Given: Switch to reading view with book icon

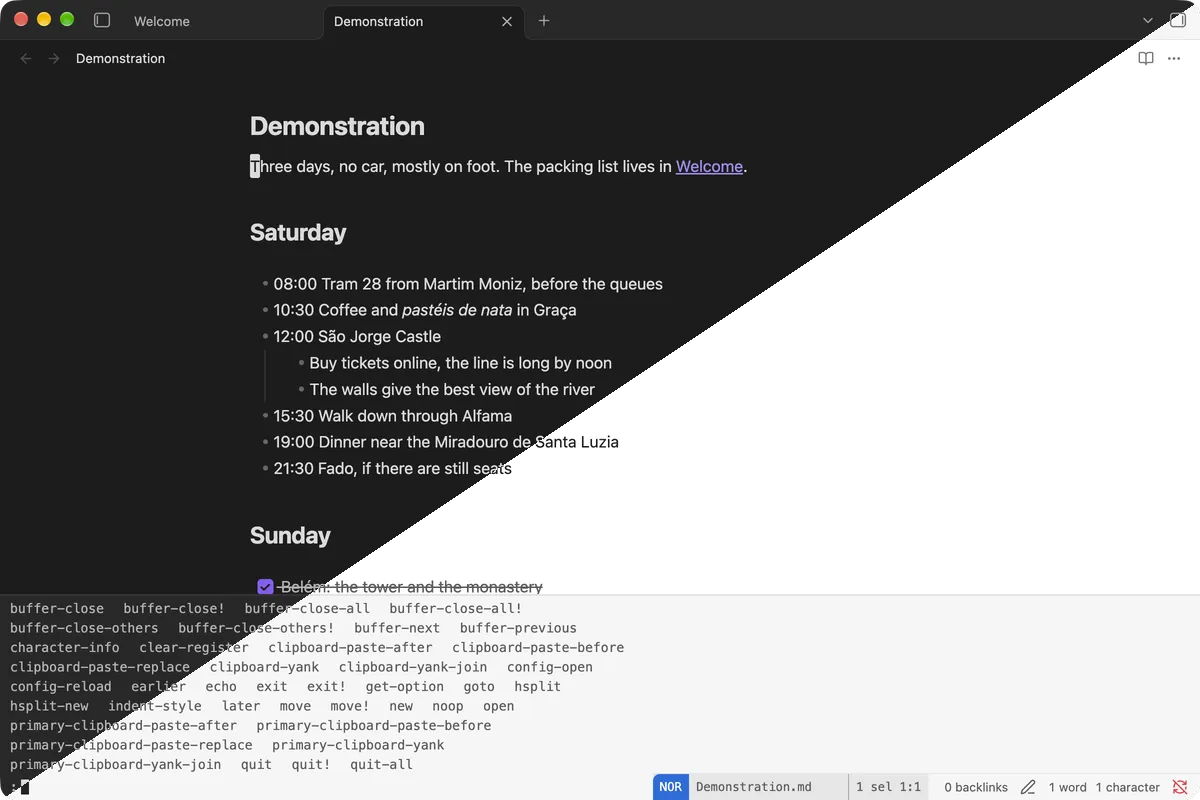Looking at the screenshot, I should (x=1146, y=59).
